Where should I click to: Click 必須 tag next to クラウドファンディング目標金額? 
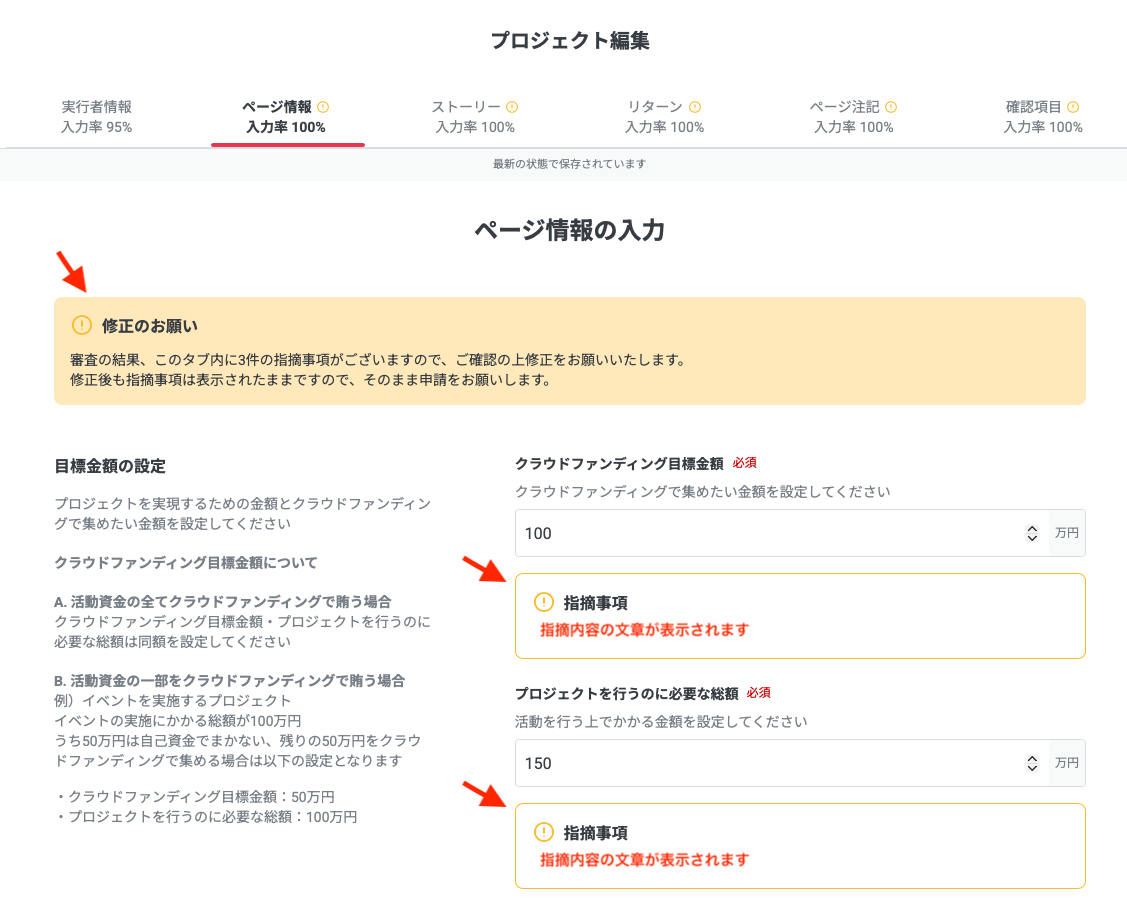745,463
